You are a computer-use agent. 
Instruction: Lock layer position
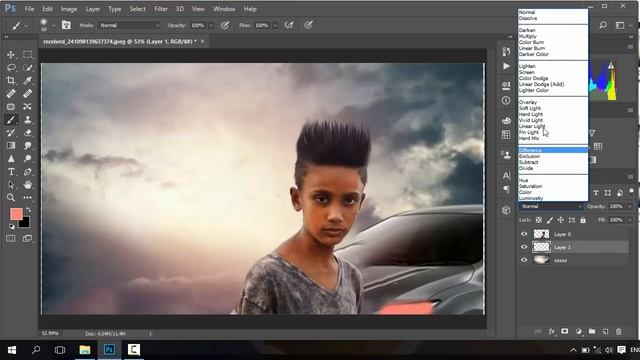[561, 220]
